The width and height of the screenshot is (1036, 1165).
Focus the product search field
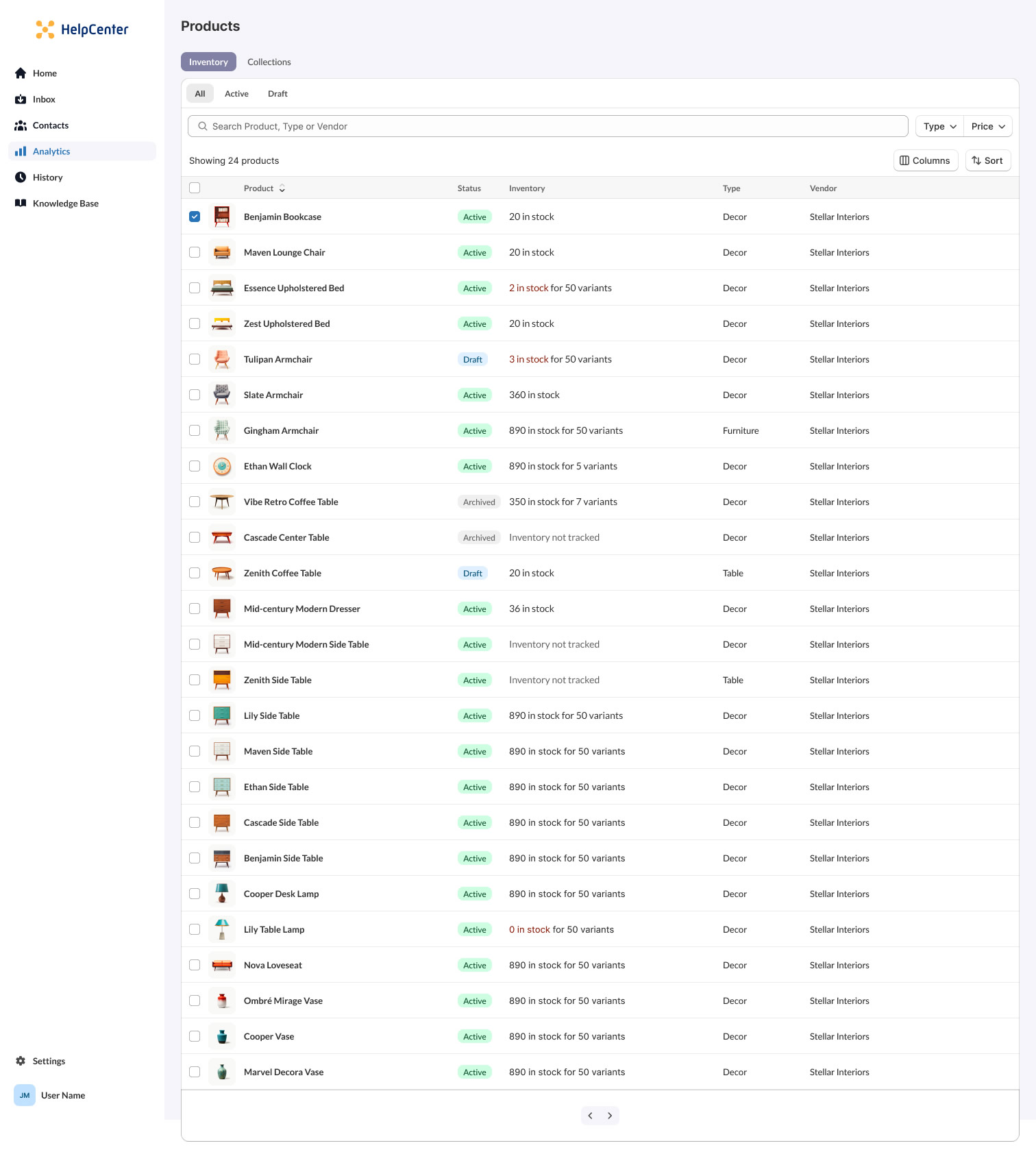tap(548, 126)
